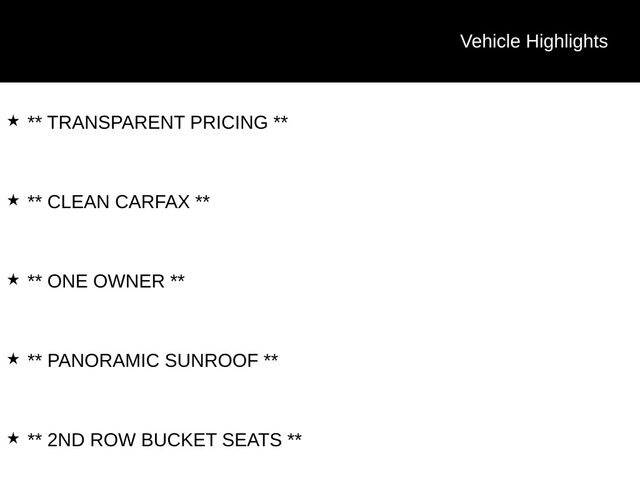Click the word OWNER in third highlight
The height and width of the screenshot is (480, 640).
coord(129,281)
